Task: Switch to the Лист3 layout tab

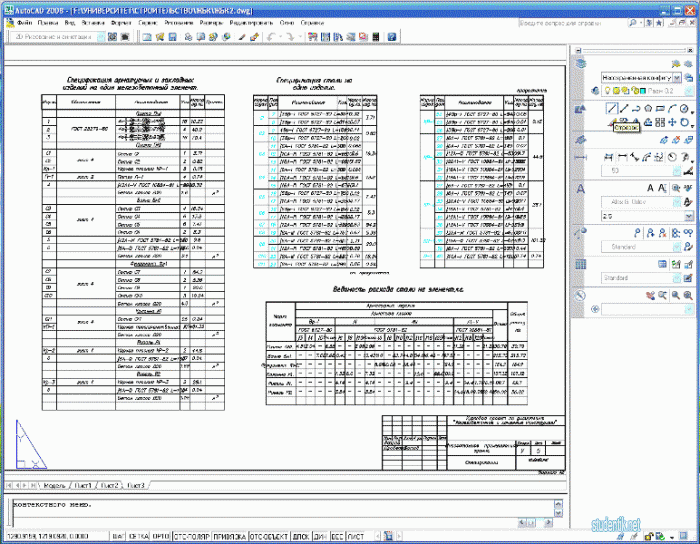Action: coord(136,485)
